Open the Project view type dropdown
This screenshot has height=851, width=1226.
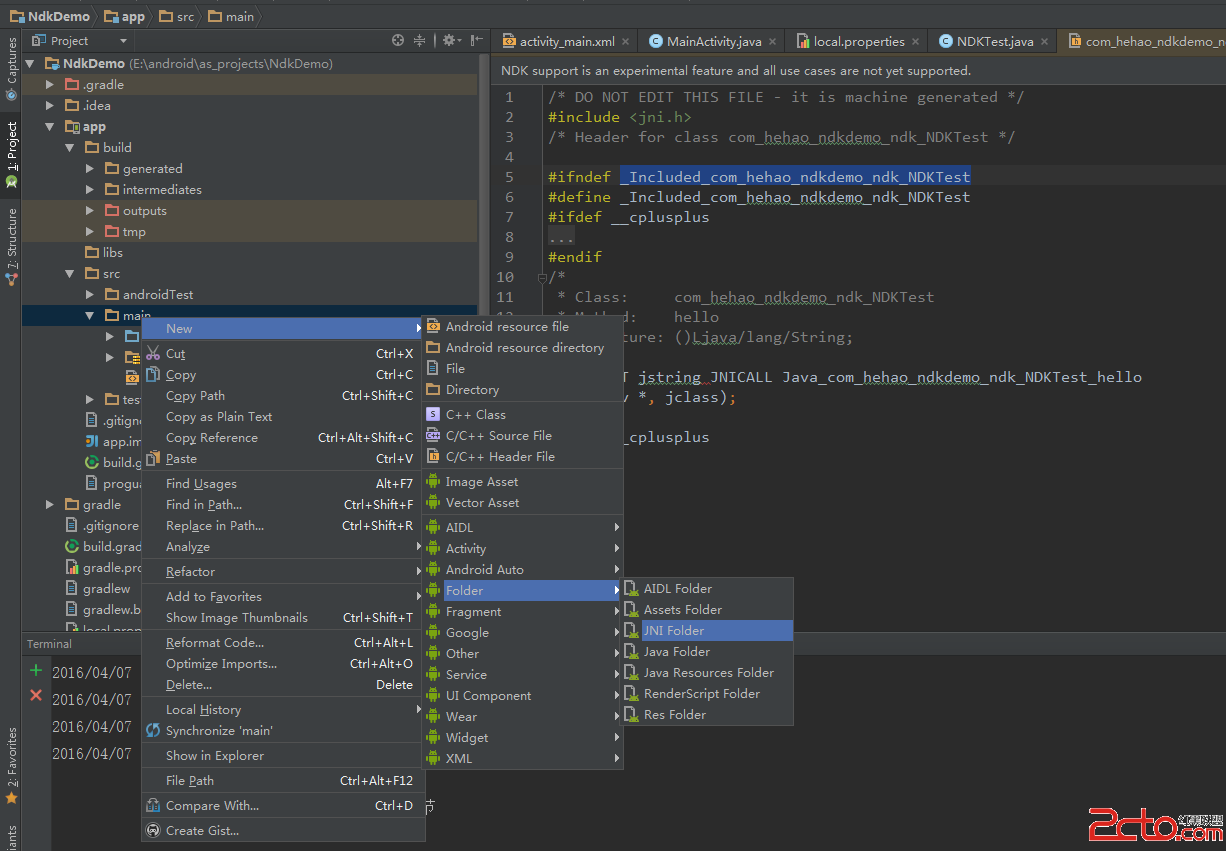point(123,41)
